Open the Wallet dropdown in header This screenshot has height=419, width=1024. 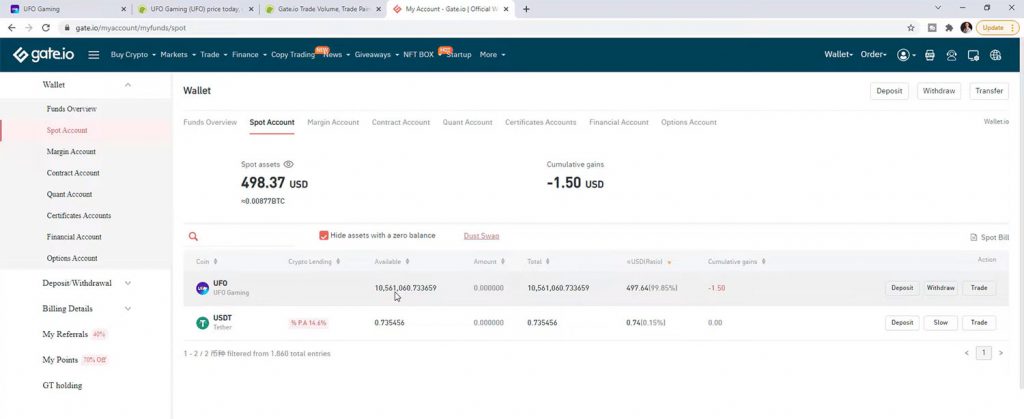(839, 55)
